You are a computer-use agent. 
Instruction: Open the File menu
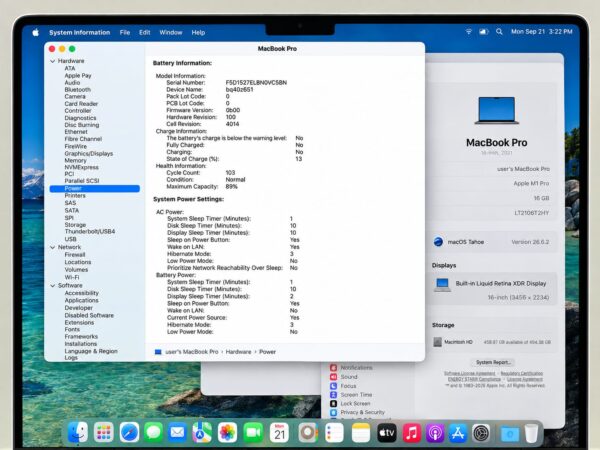click(125, 33)
